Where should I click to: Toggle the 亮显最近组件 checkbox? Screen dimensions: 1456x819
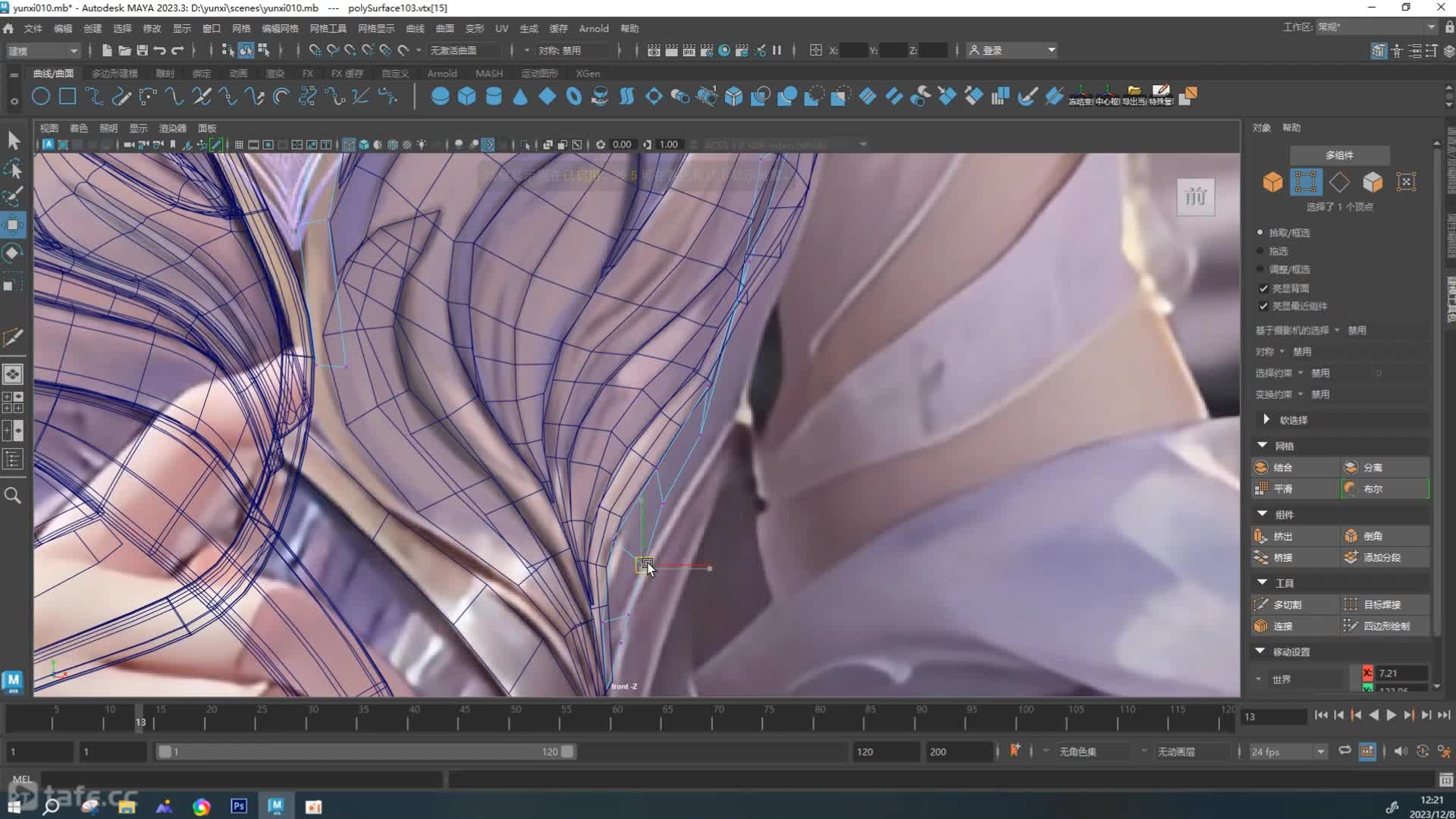pos(1263,306)
